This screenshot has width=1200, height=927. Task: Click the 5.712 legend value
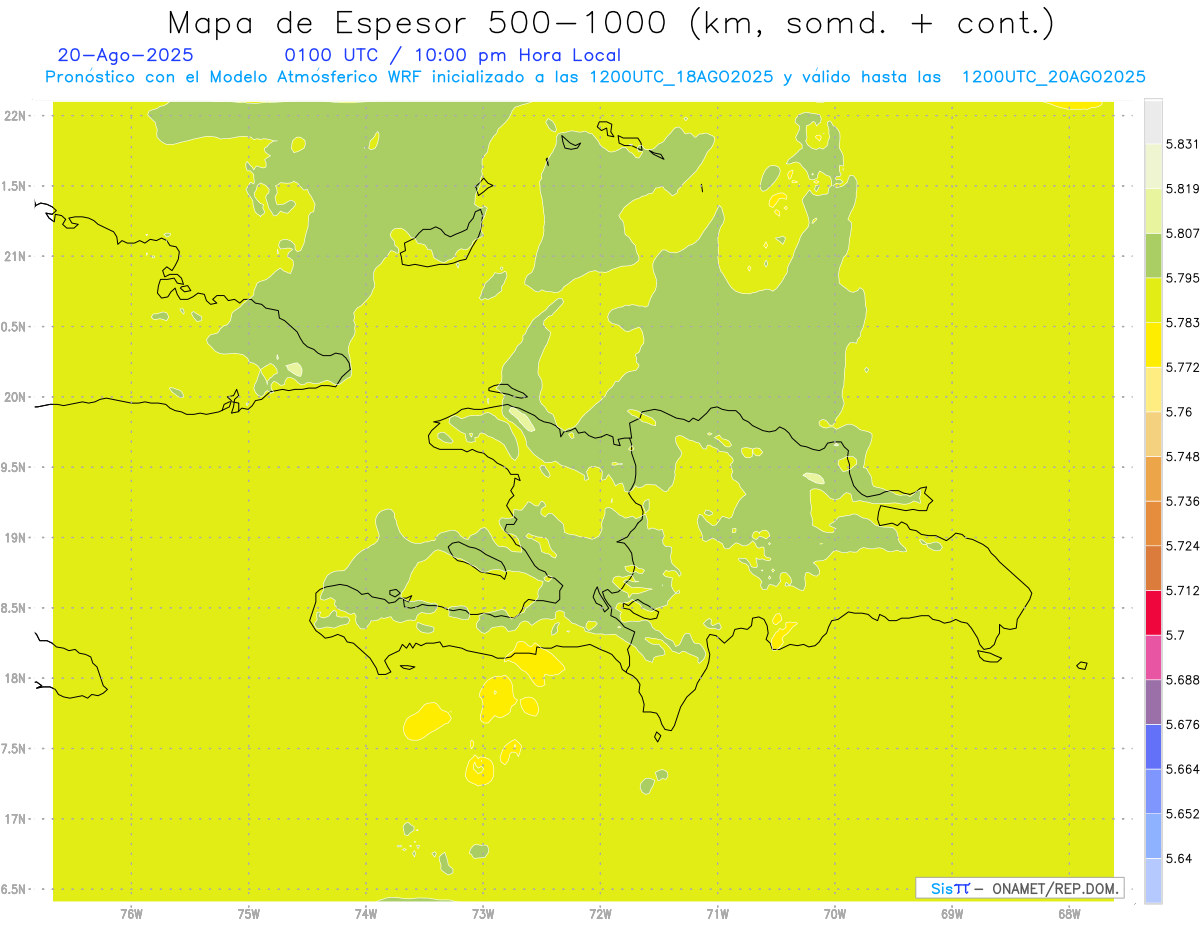point(1182,590)
